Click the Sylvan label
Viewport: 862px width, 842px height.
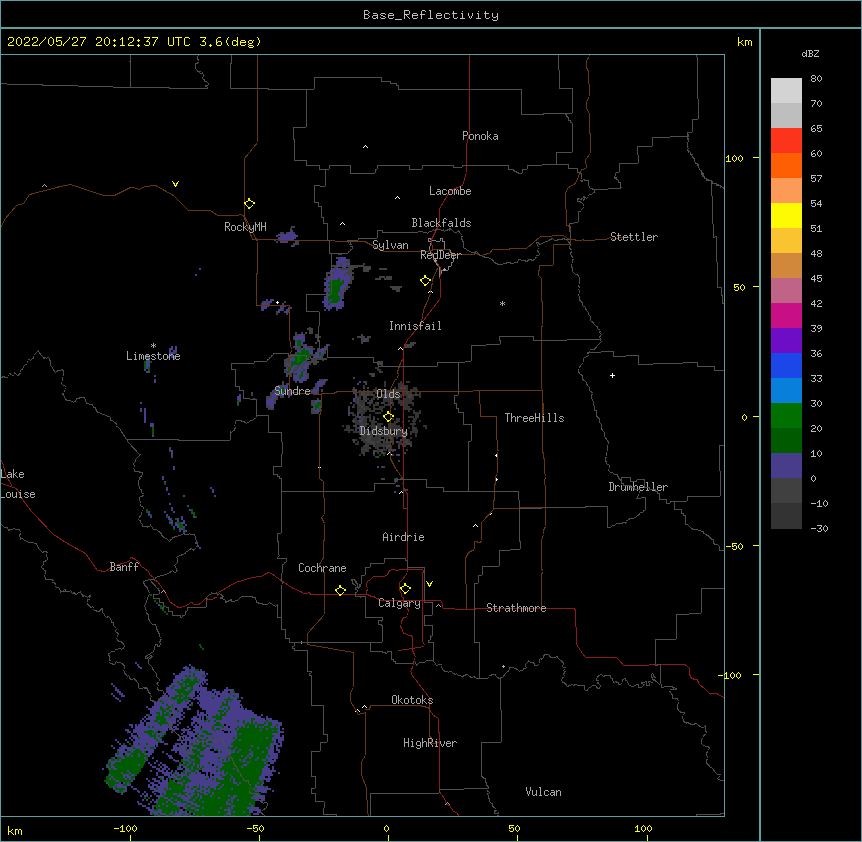[x=390, y=245]
